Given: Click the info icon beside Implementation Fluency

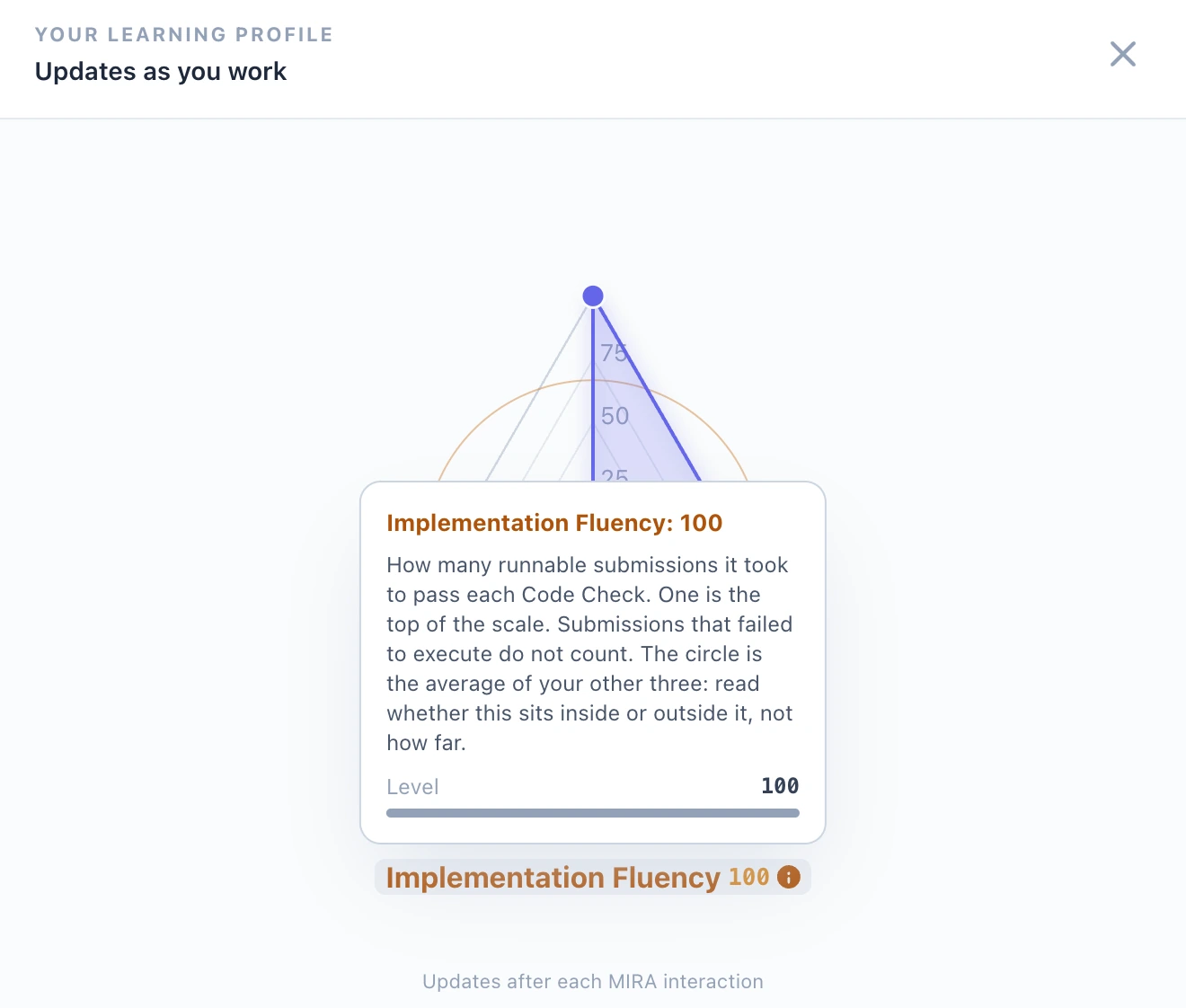Looking at the screenshot, I should [789, 877].
